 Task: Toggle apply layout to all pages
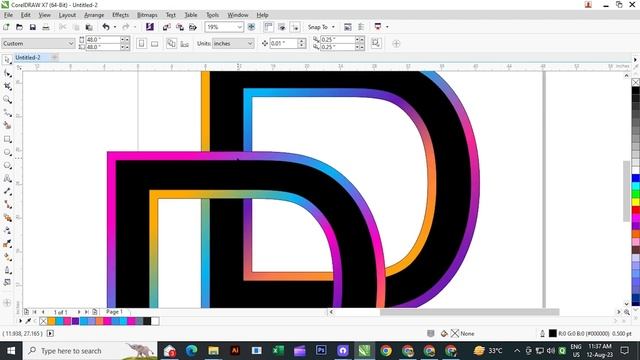click(171, 43)
